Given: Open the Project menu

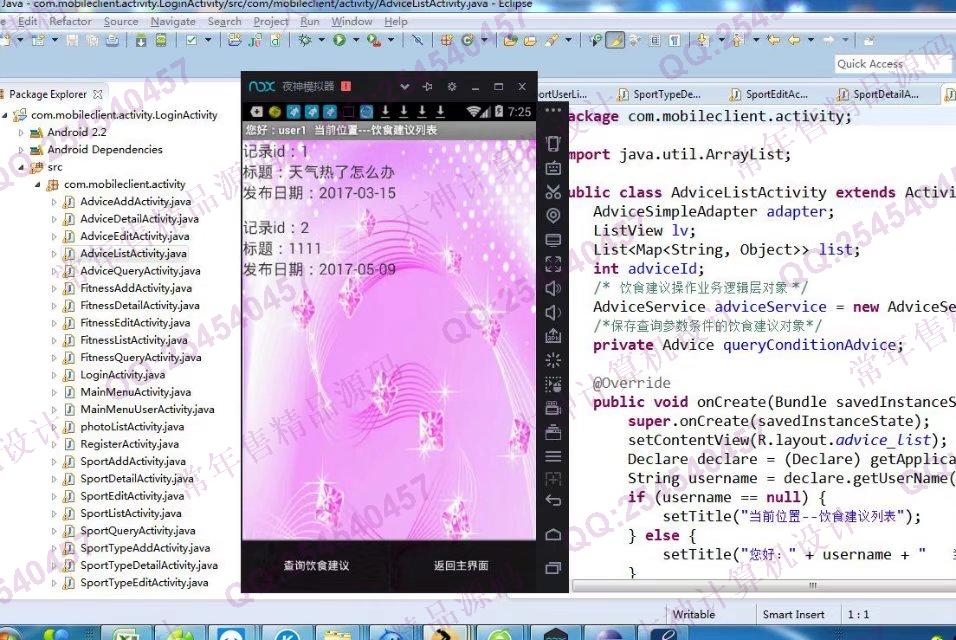Looking at the screenshot, I should pos(271,21).
